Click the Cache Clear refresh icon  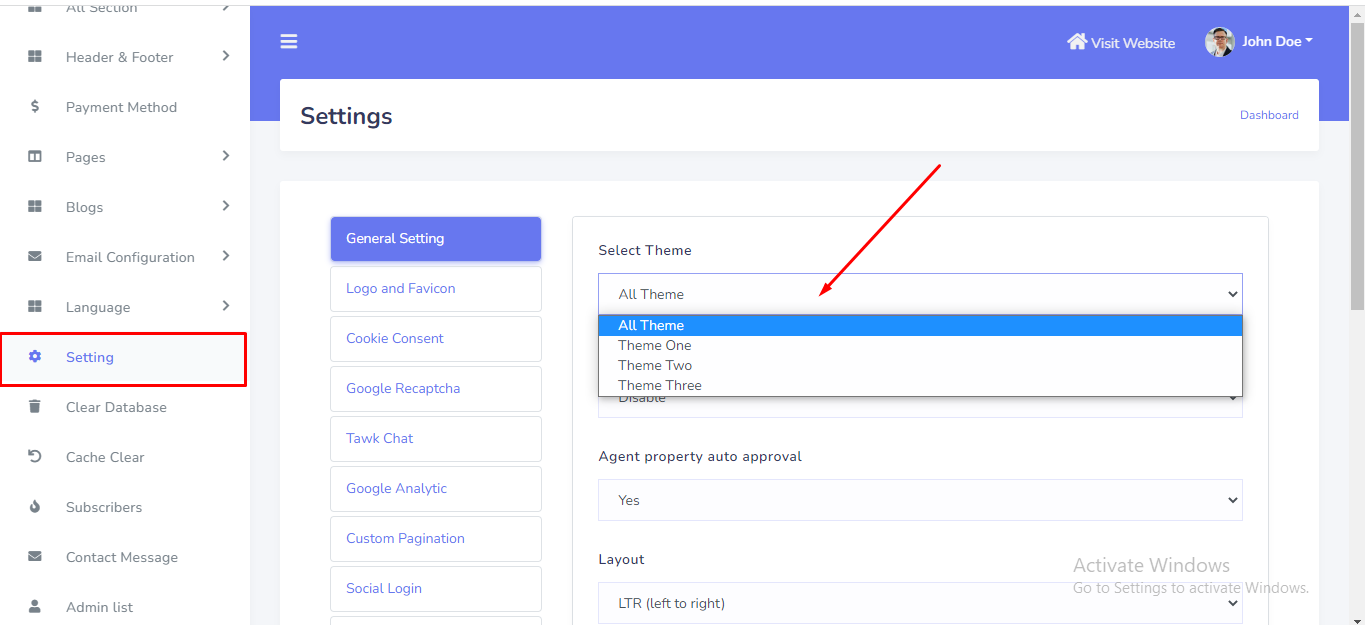tap(35, 457)
